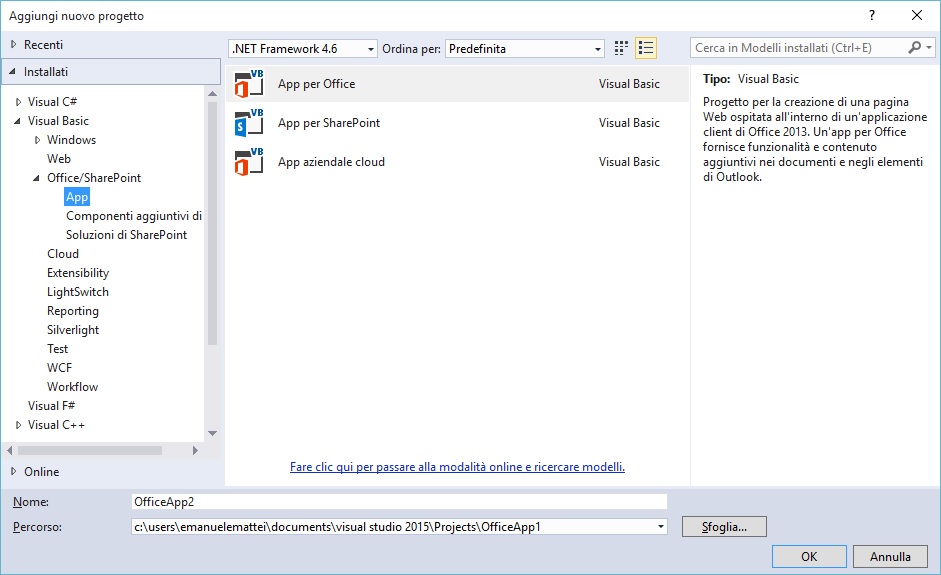Open the .NET Framework 4.6 dropdown
Screen dimensions: 941x575
tap(371, 49)
